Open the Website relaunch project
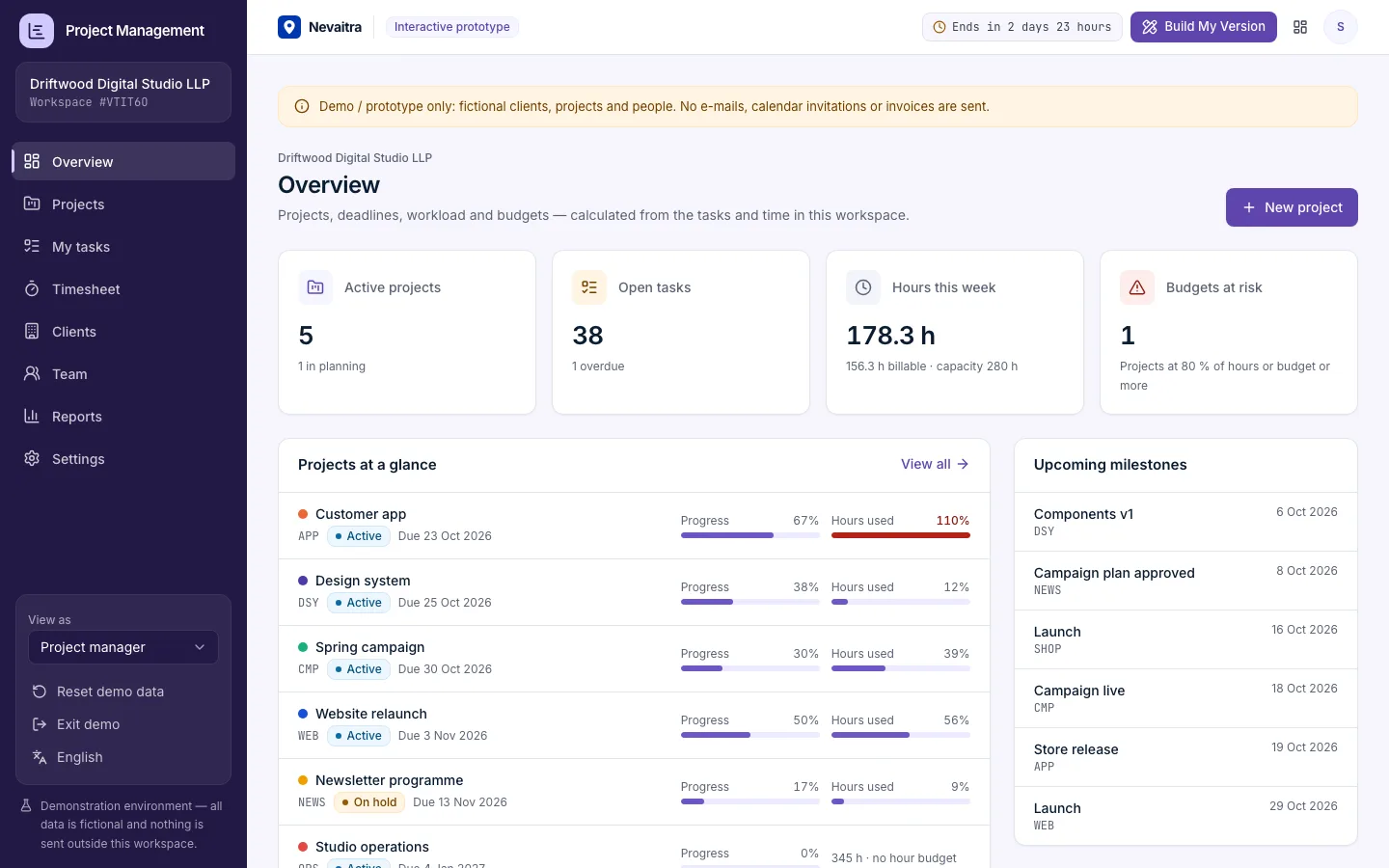The width and height of the screenshot is (1389, 868). [371, 714]
